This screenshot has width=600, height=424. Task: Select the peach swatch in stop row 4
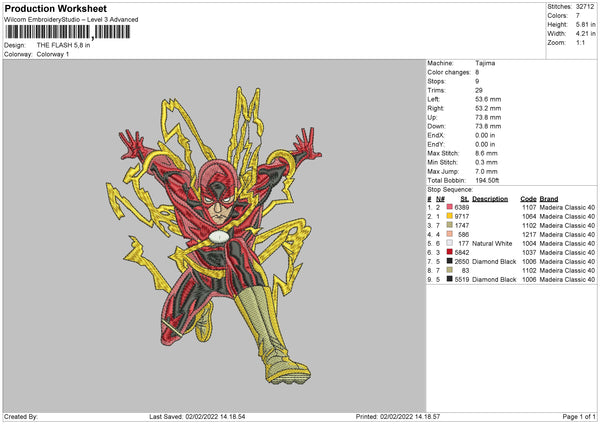[449, 234]
